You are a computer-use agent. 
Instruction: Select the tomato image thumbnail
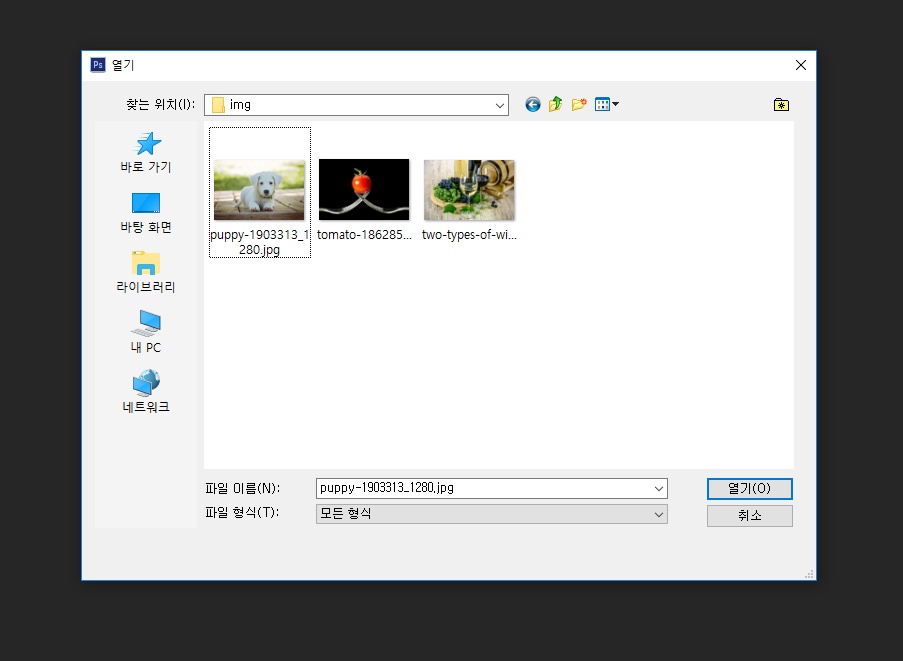[364, 190]
